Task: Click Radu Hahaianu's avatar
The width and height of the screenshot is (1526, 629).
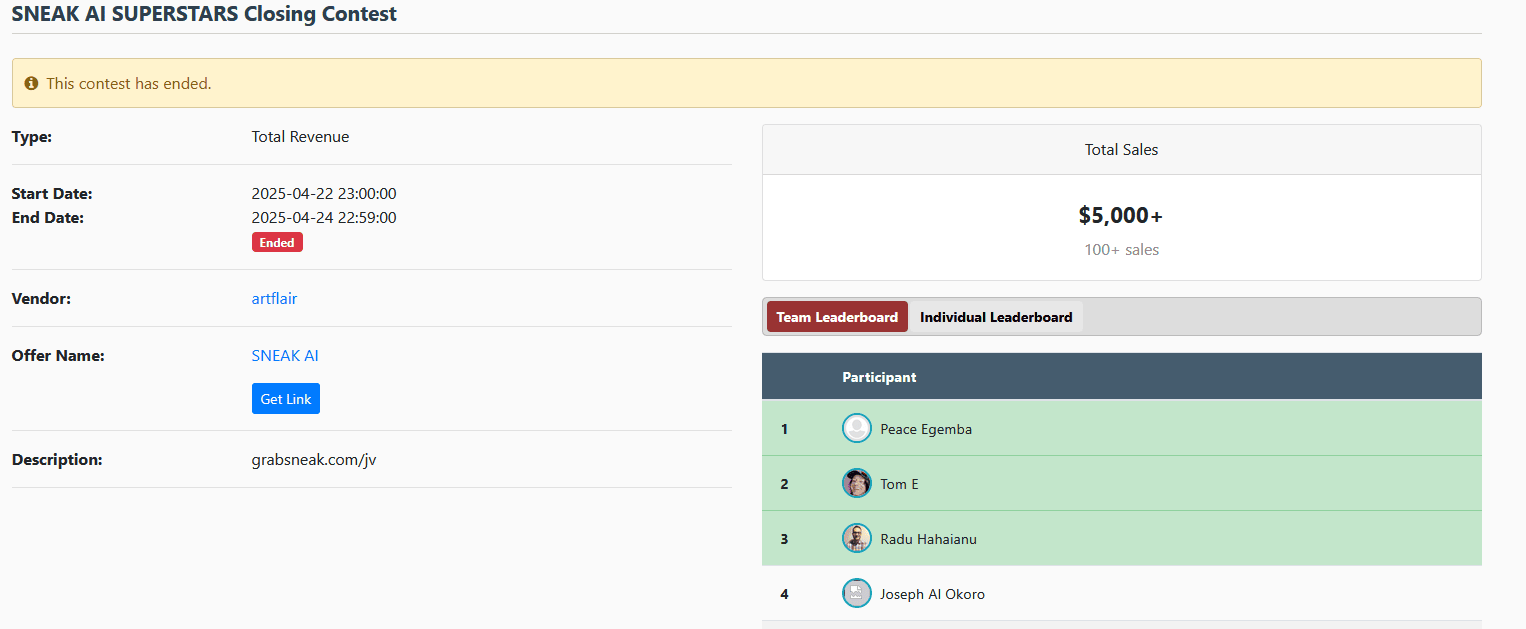Action: coord(857,539)
